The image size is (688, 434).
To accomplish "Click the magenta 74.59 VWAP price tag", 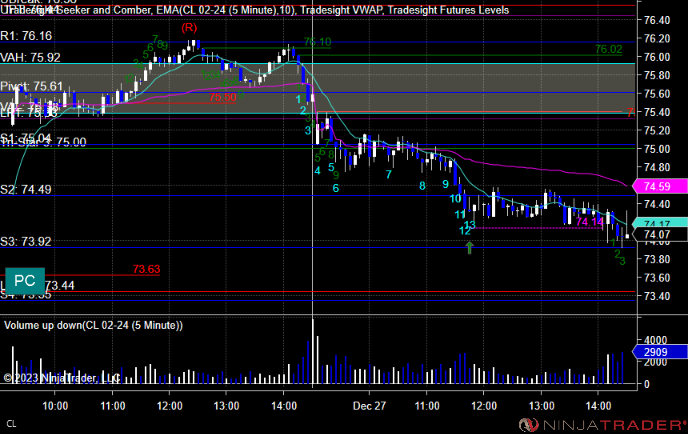I will (x=659, y=187).
